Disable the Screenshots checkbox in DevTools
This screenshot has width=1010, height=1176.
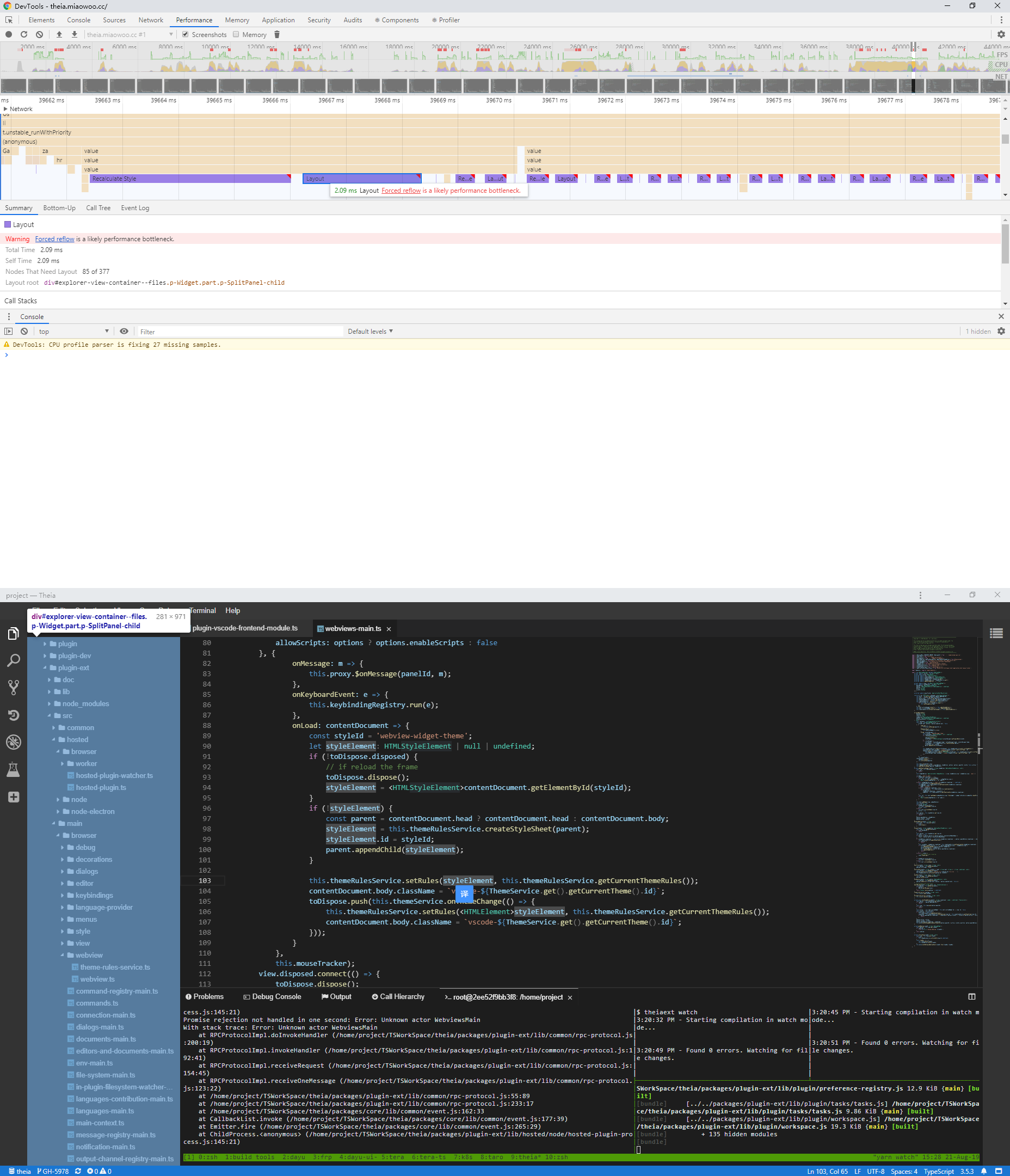[x=185, y=34]
